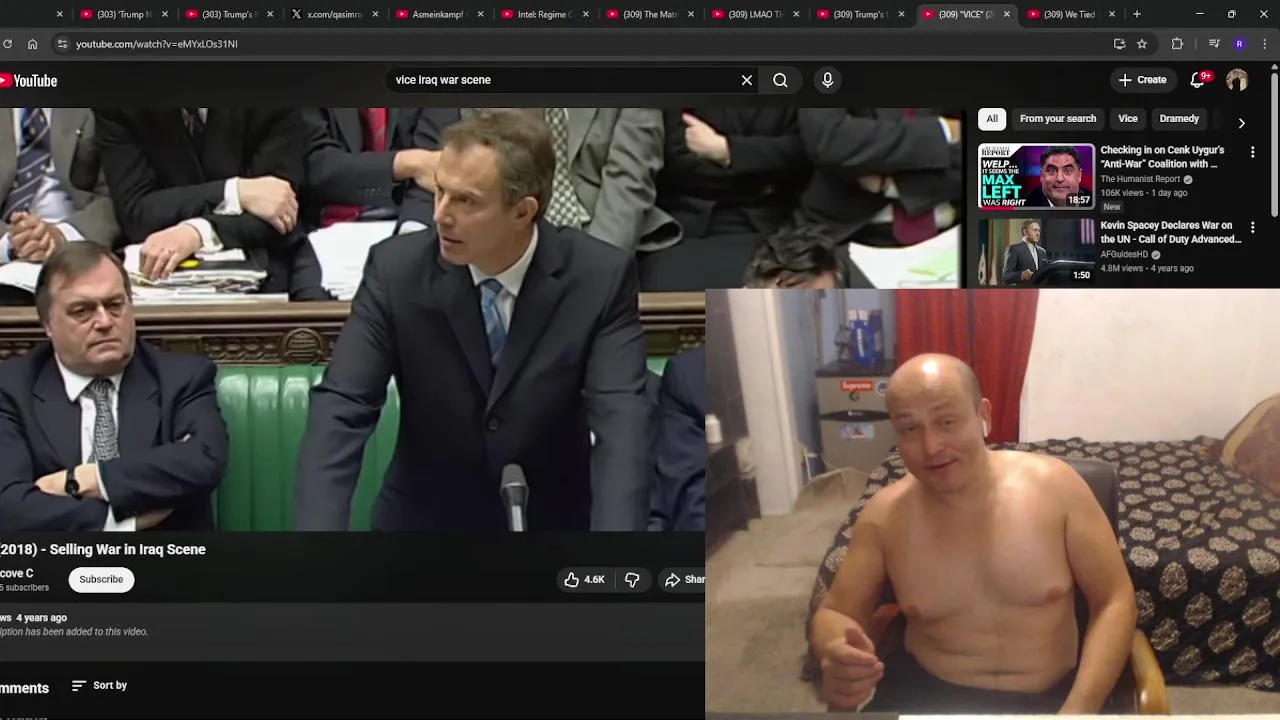Select the 'Dramedy' filter chip
This screenshot has height=720, width=1280.
[x=1179, y=119]
